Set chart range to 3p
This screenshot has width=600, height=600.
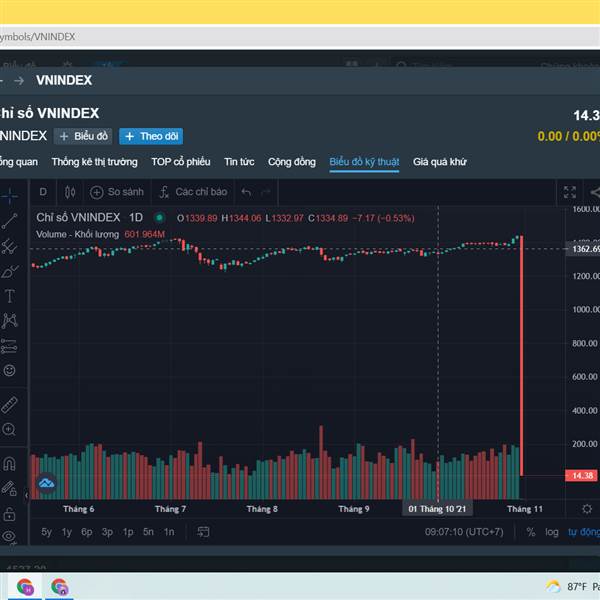tap(108, 532)
